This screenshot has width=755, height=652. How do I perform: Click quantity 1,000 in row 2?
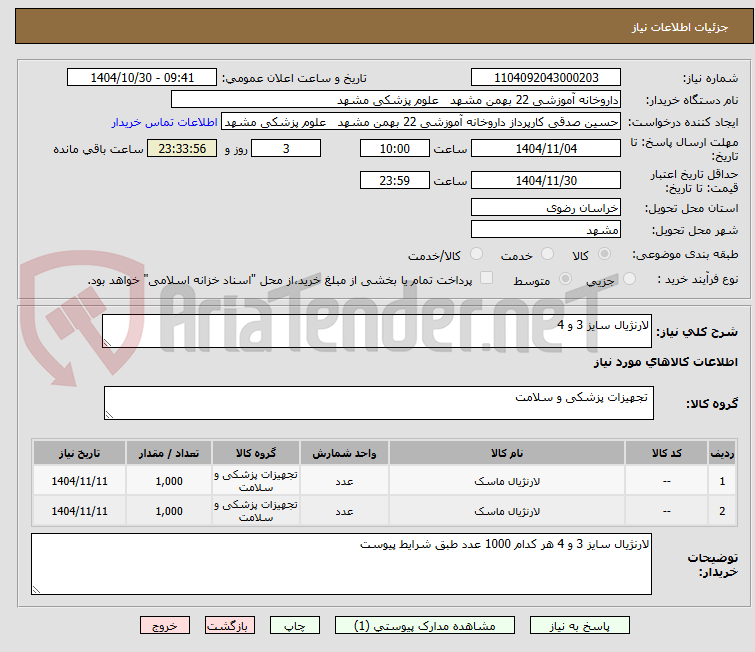pyautogui.click(x=169, y=511)
